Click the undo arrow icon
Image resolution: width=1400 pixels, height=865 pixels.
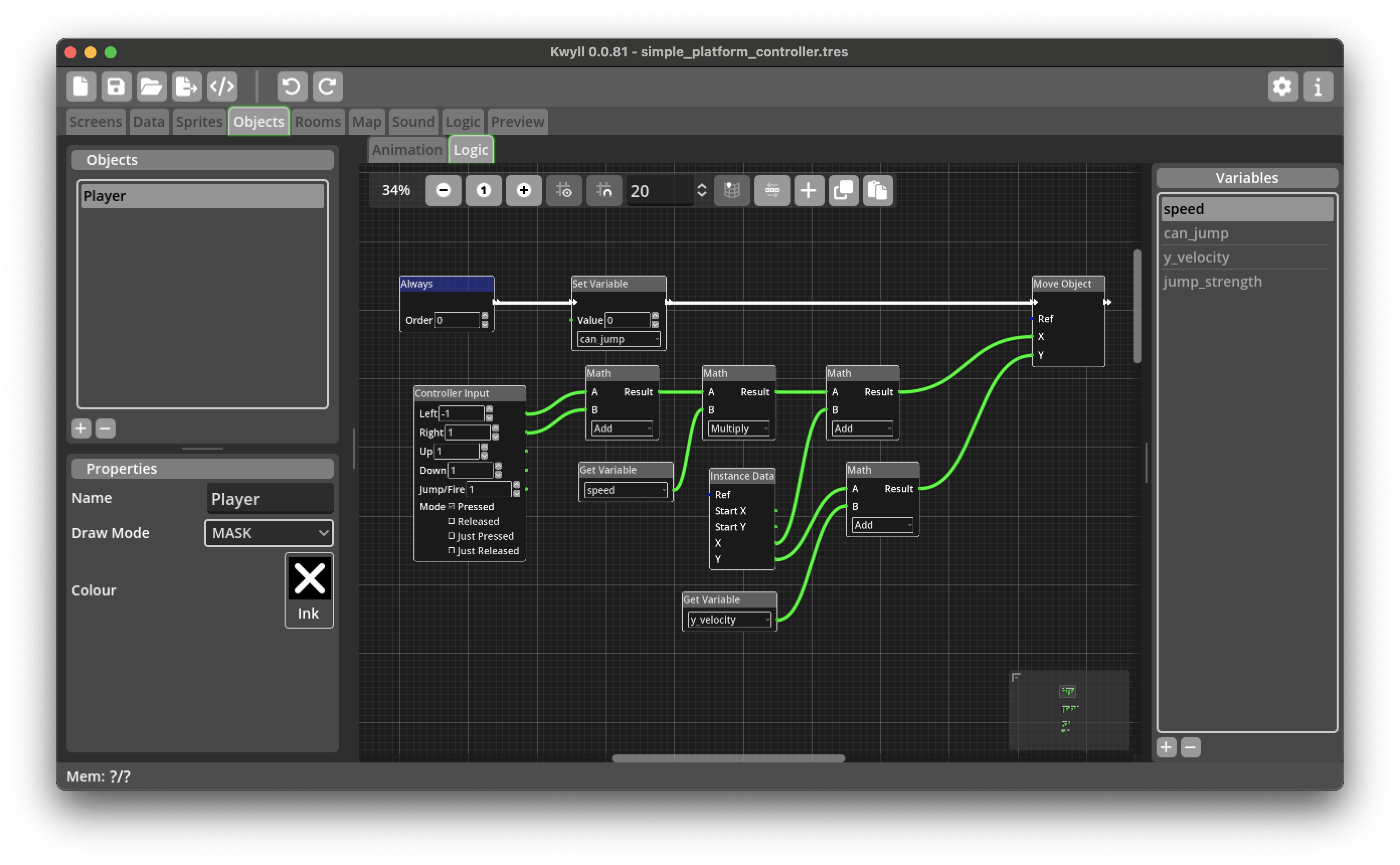click(x=292, y=87)
